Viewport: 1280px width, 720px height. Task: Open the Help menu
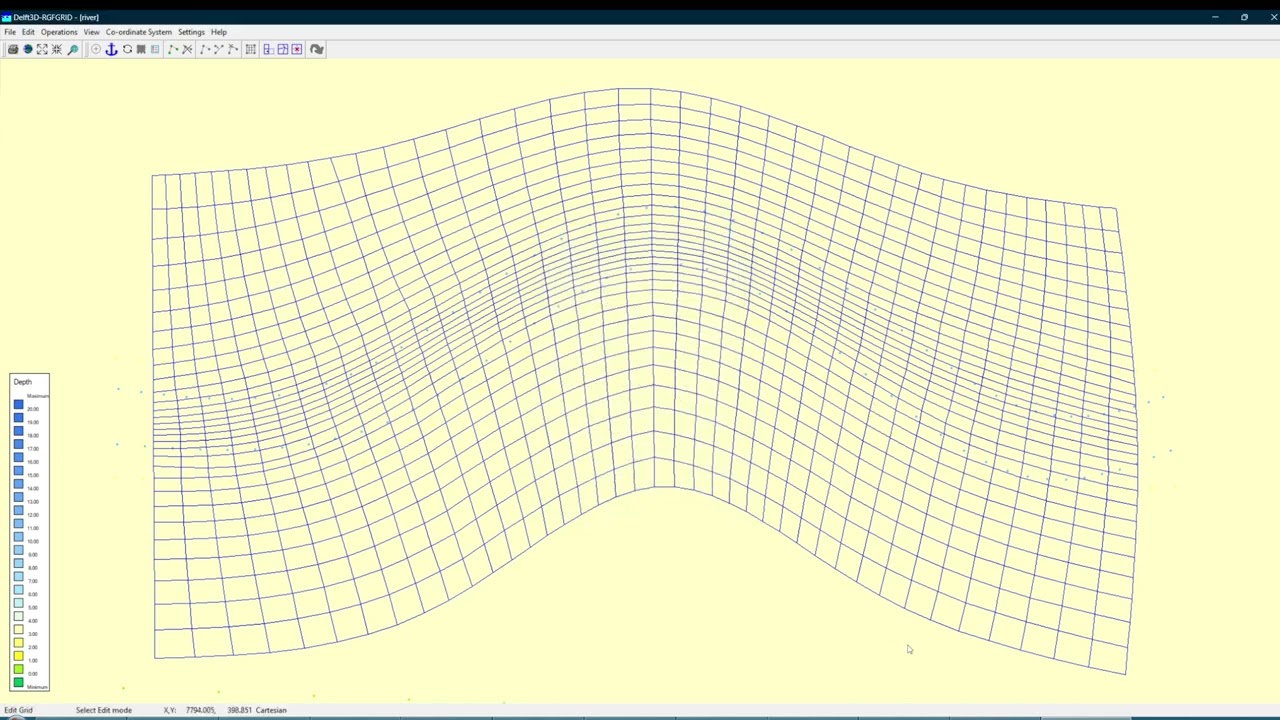(x=218, y=32)
